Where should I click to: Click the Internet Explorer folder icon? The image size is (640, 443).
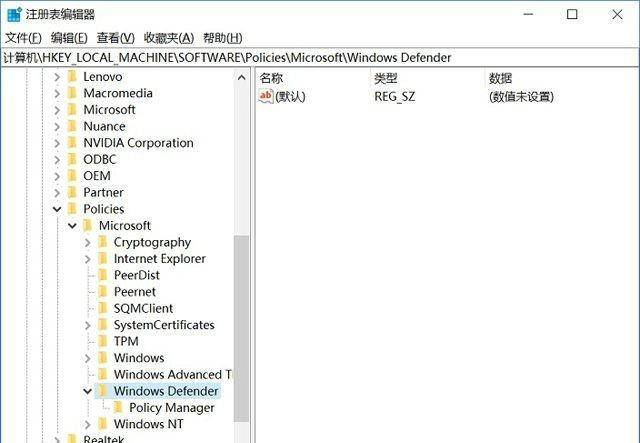point(103,258)
